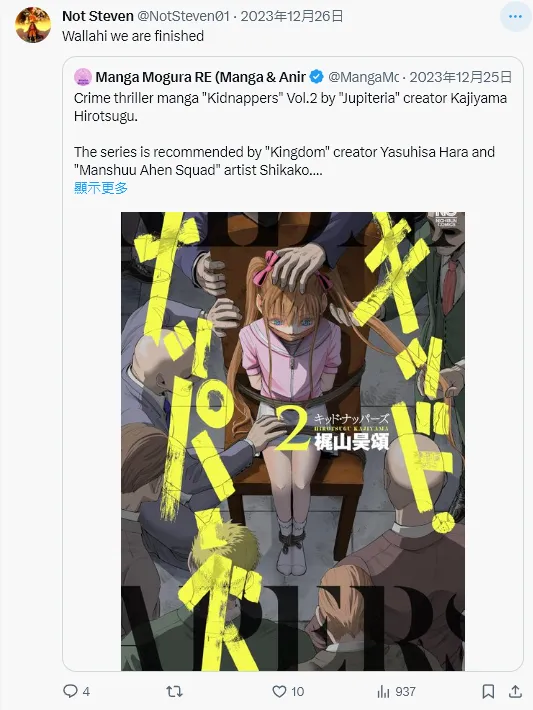Open the view analytics bar chart icon

coord(384,691)
